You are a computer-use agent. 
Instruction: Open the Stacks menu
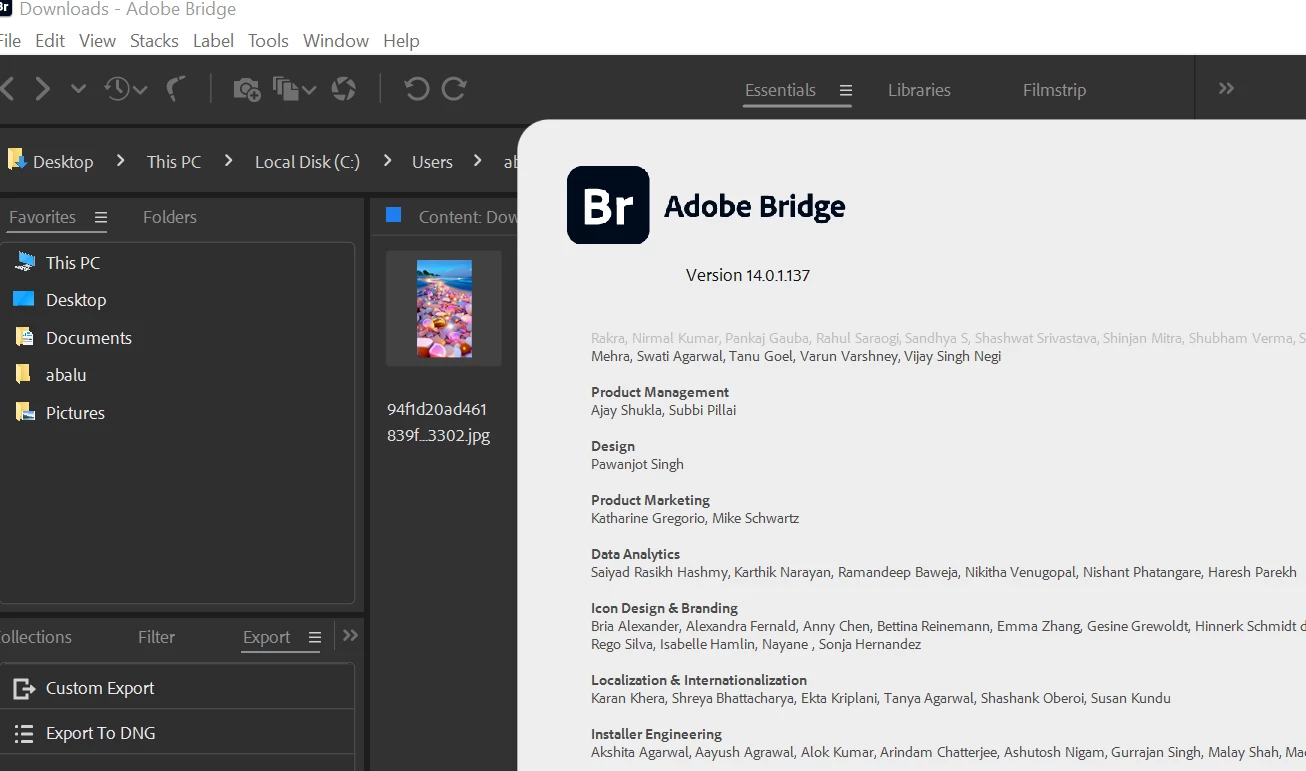[154, 41]
